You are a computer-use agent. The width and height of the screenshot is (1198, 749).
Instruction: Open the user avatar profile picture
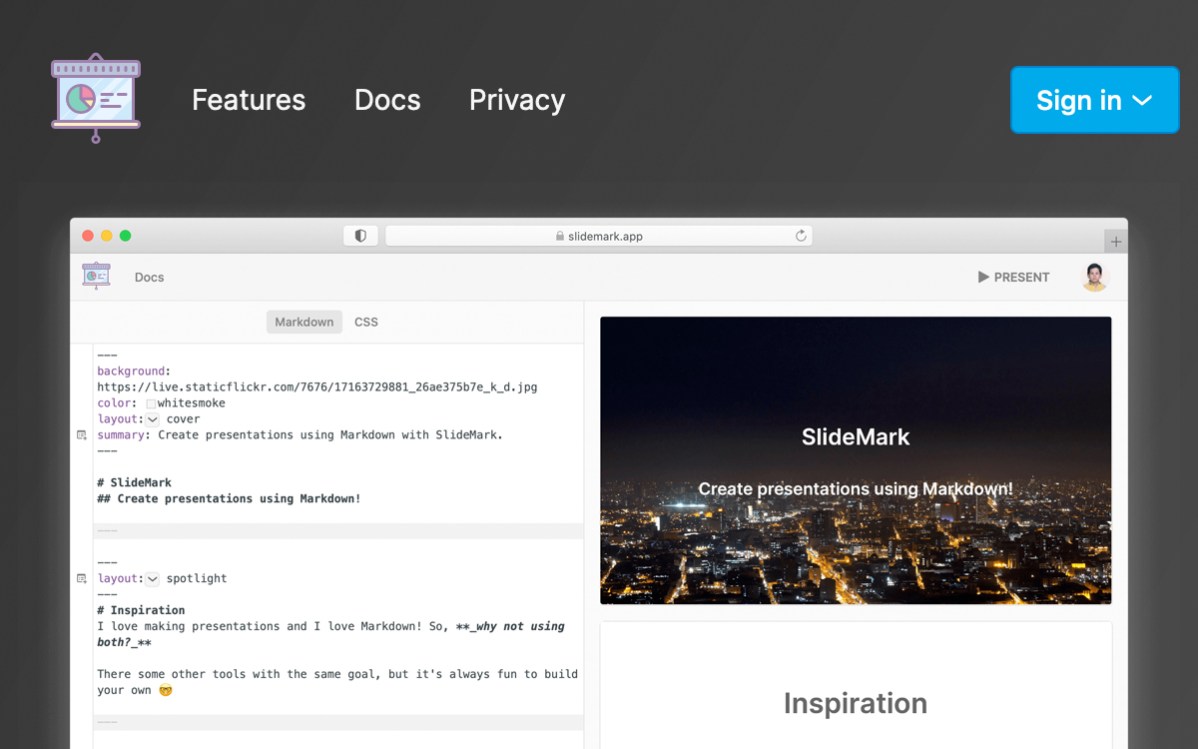(x=1095, y=277)
